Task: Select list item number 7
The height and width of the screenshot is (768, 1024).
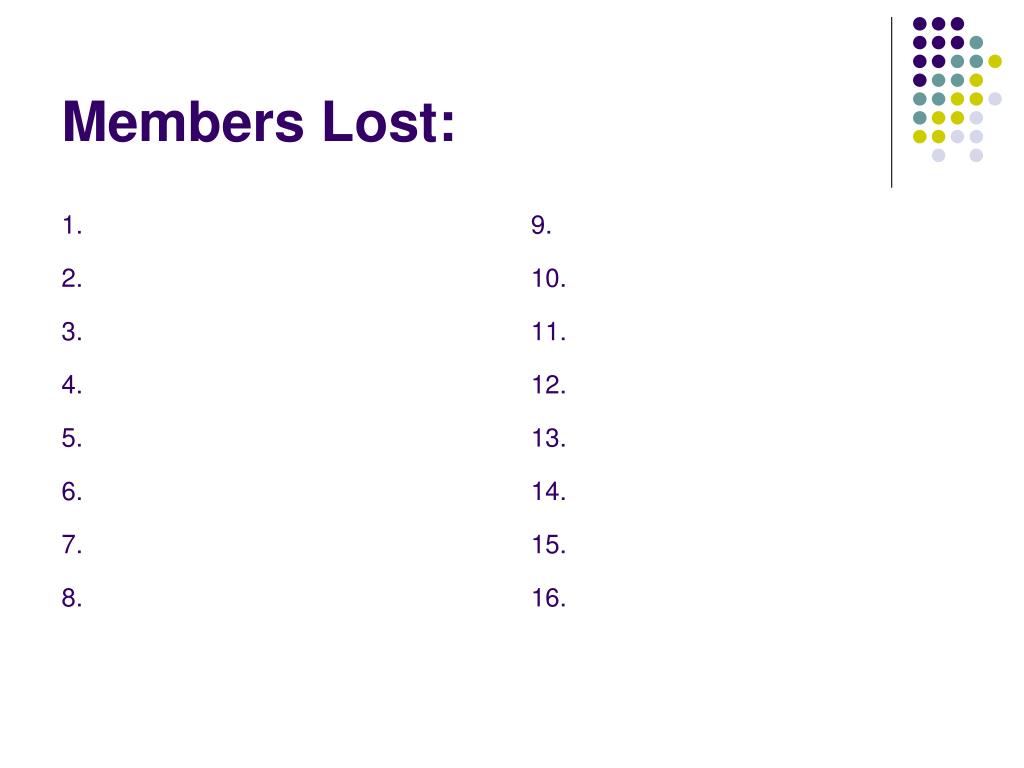Action: pos(72,545)
